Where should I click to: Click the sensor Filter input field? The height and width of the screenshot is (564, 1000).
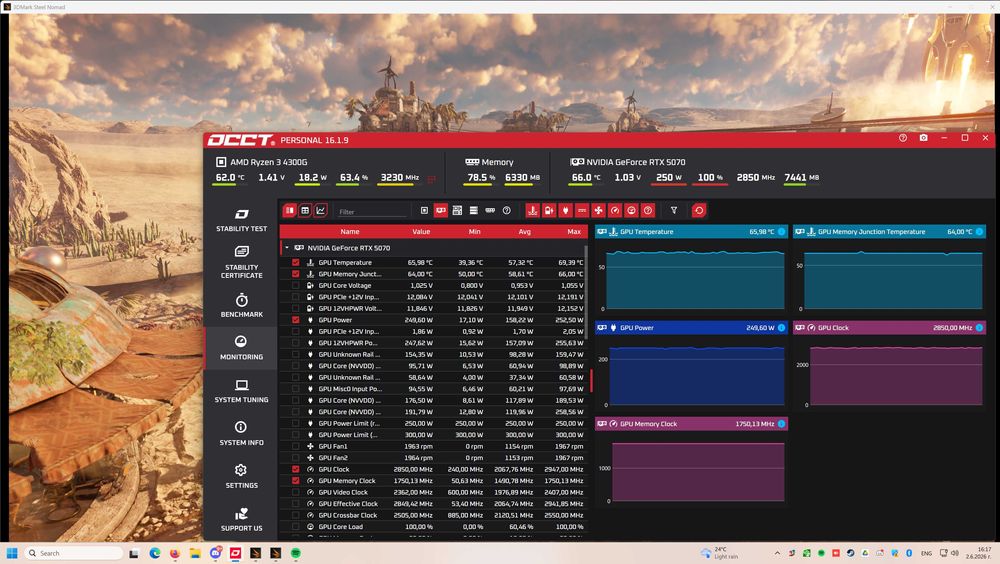(373, 211)
